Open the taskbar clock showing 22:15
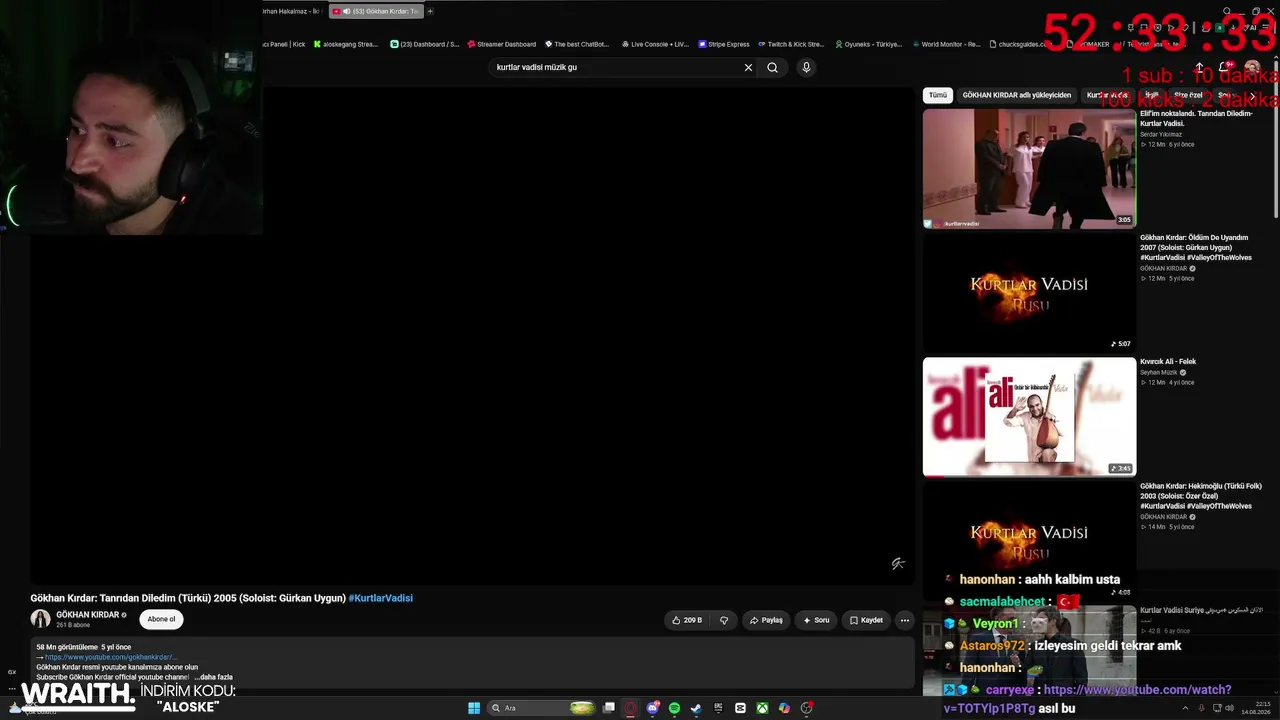Screen dimensions: 1280x720 (1256, 708)
